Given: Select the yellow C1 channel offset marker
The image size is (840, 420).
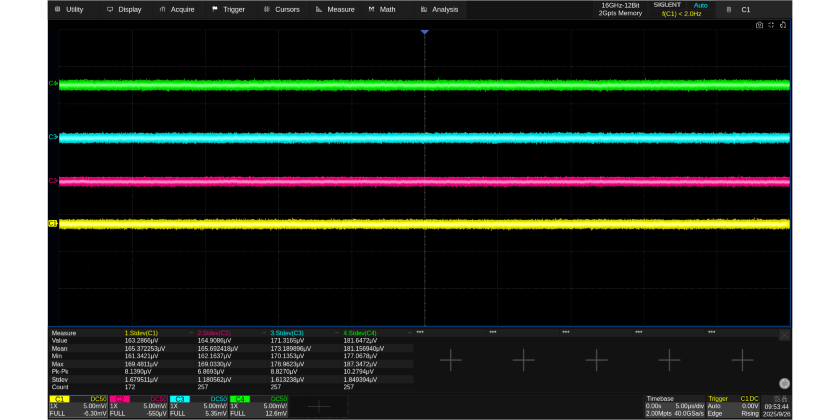Looking at the screenshot, I should tap(53, 224).
